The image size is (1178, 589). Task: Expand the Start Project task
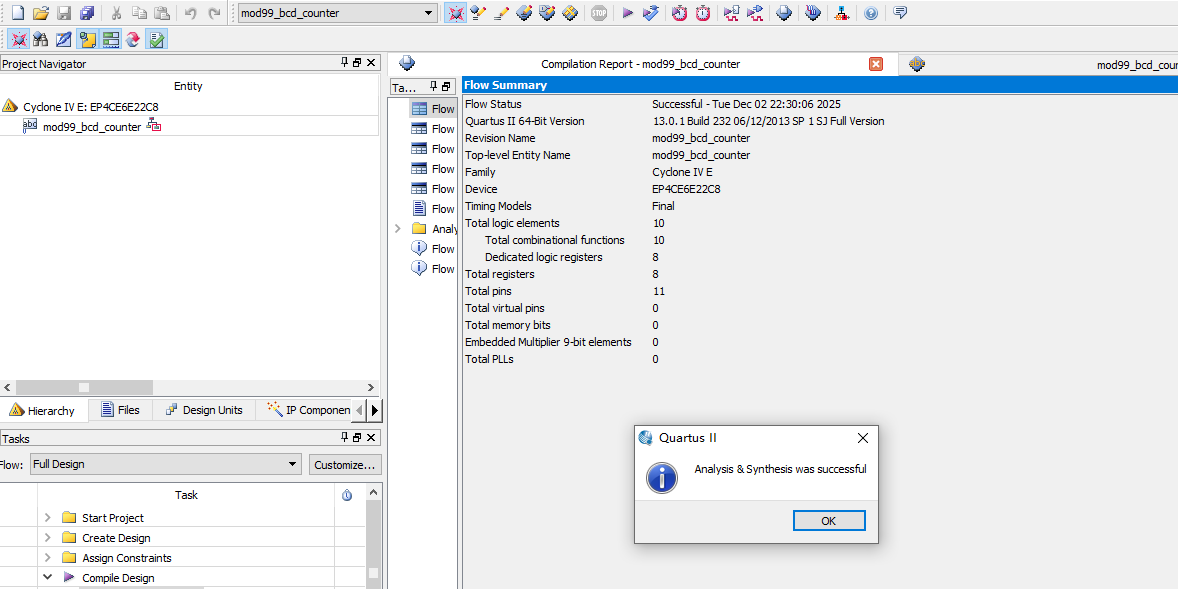47,518
